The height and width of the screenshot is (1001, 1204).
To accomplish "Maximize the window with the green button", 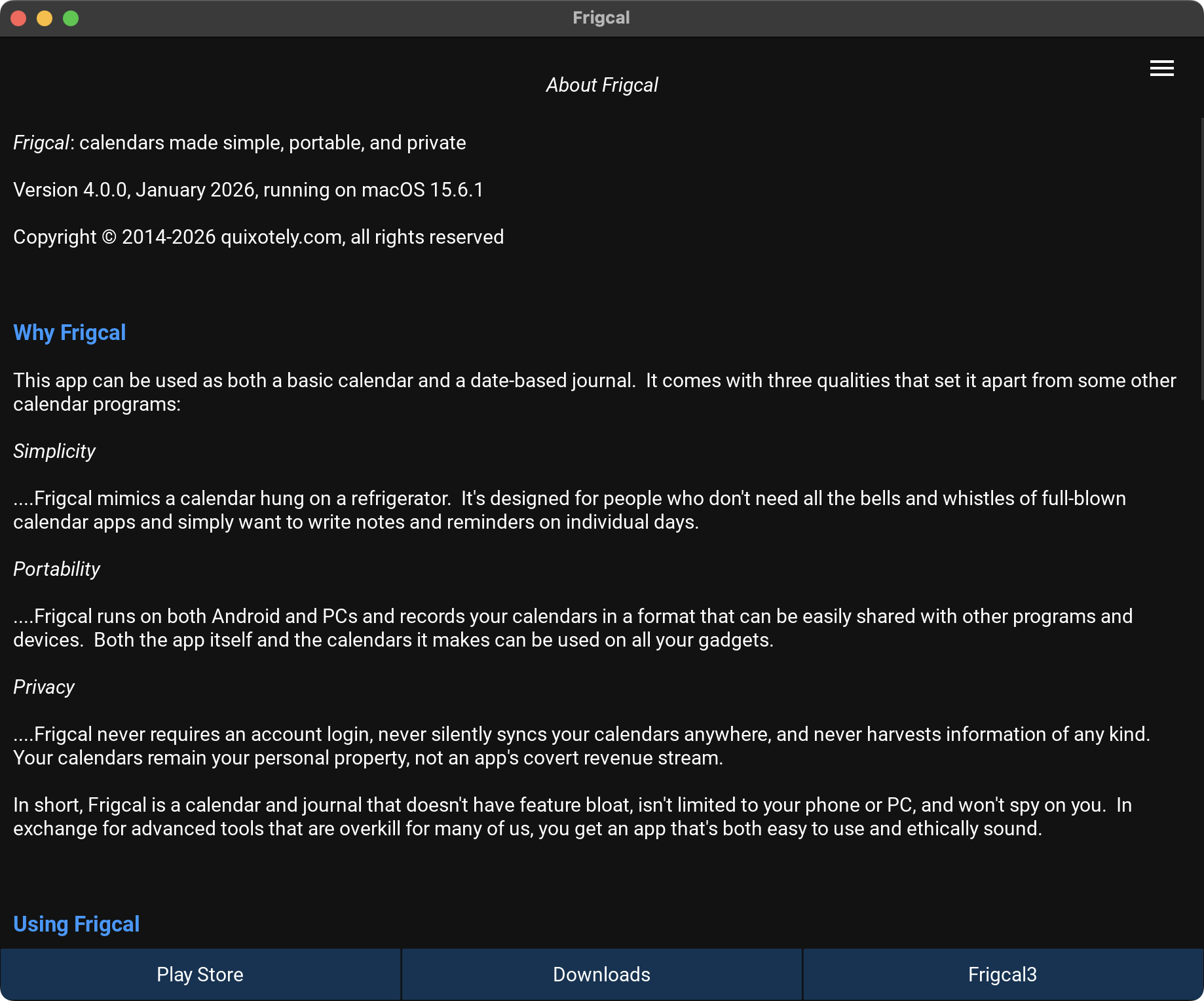I will tap(71, 18).
